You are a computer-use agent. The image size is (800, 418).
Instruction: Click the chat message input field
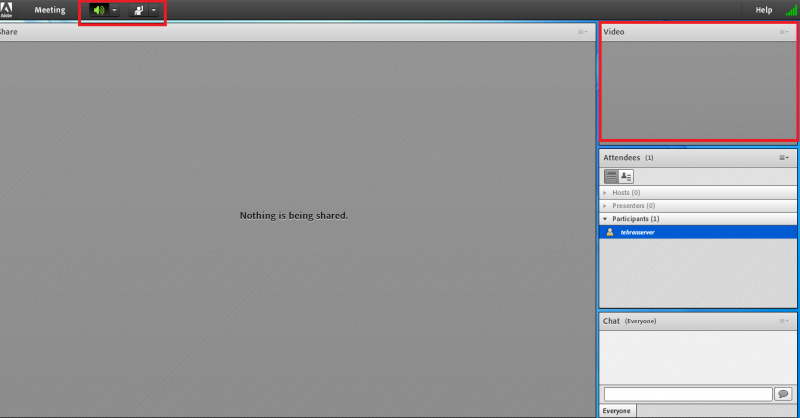tap(688, 394)
